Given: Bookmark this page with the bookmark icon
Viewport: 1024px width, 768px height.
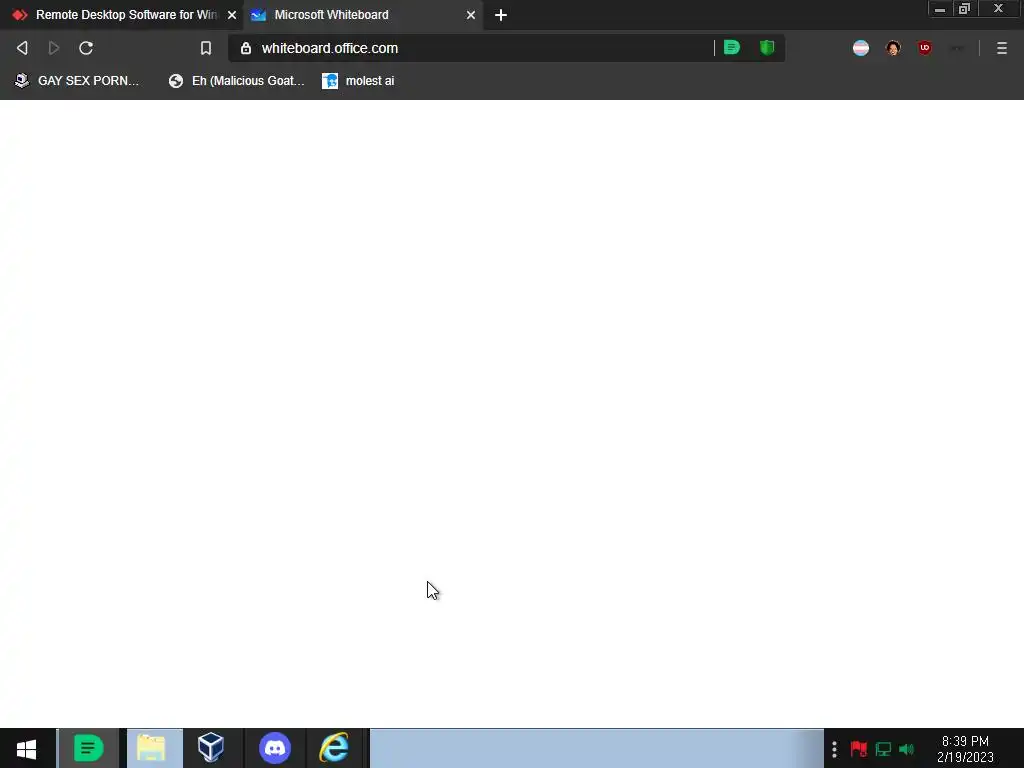Looking at the screenshot, I should tap(206, 48).
